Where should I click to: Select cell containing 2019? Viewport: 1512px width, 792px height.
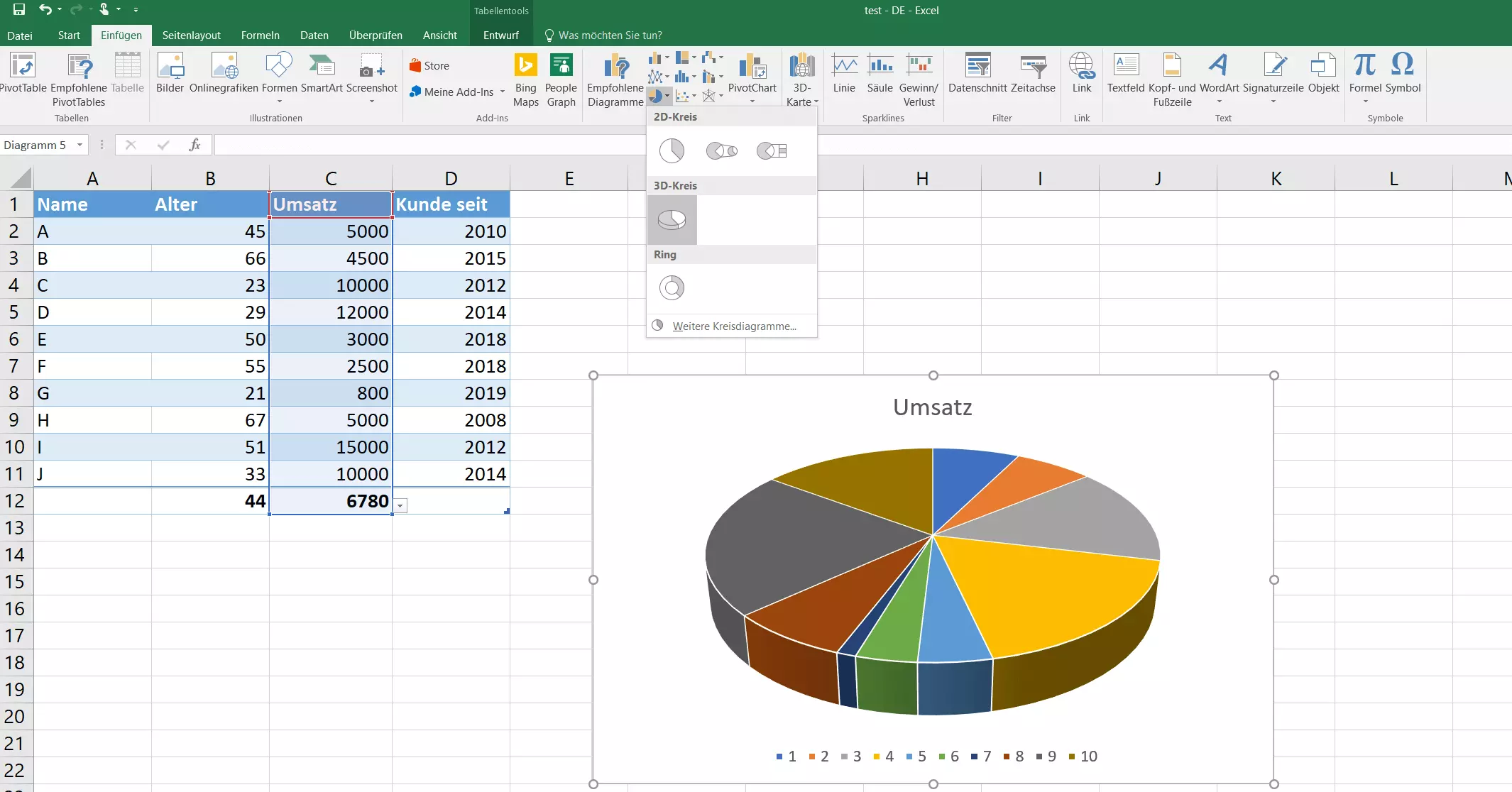[x=451, y=393]
